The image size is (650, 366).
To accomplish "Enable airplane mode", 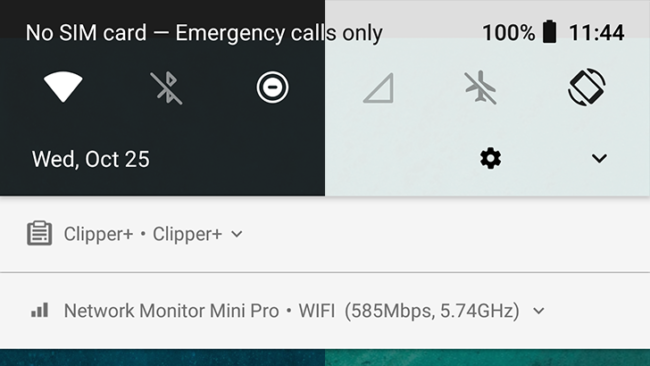I will (x=481, y=87).
